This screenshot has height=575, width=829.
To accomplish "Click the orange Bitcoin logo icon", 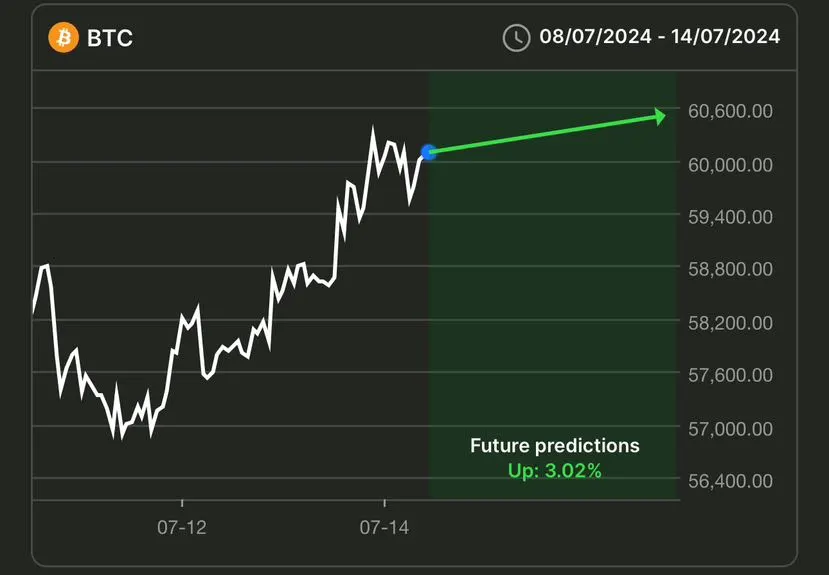I will [63, 38].
